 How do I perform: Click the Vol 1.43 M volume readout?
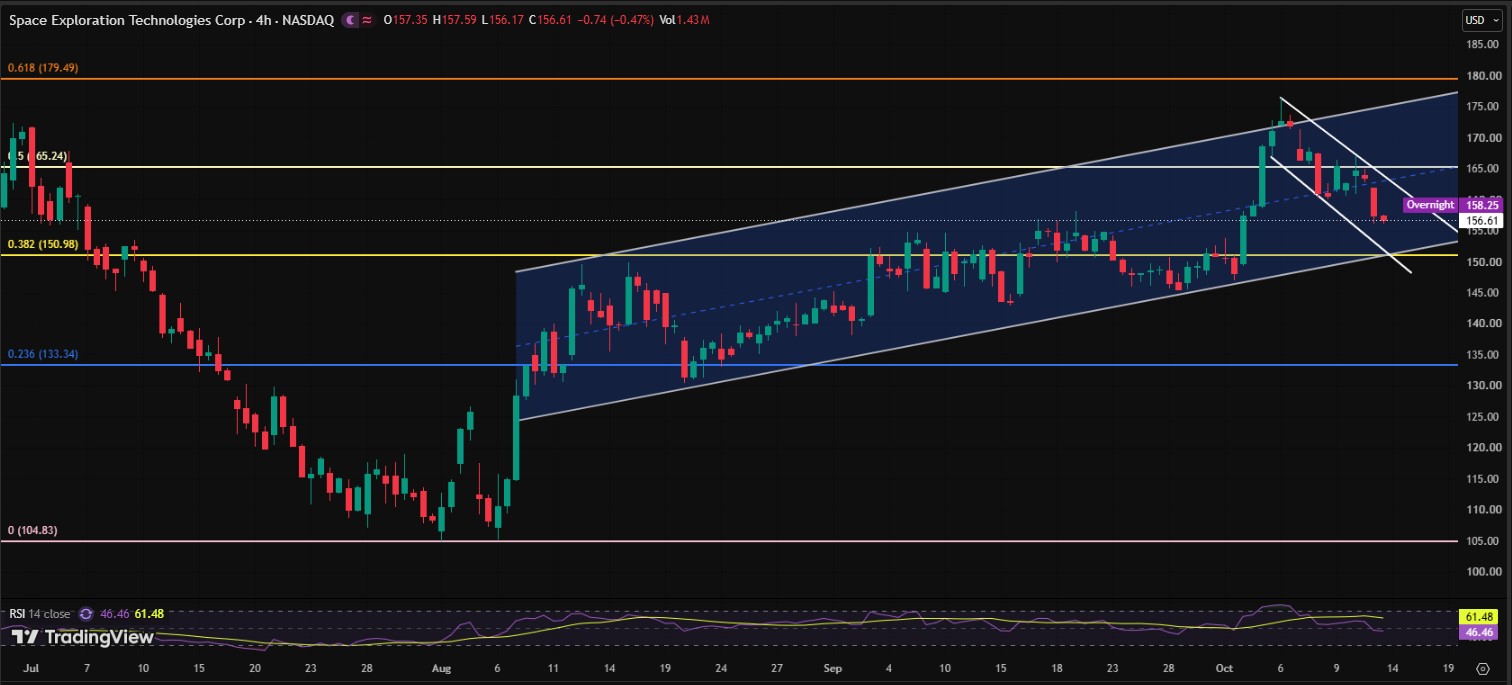(x=684, y=19)
